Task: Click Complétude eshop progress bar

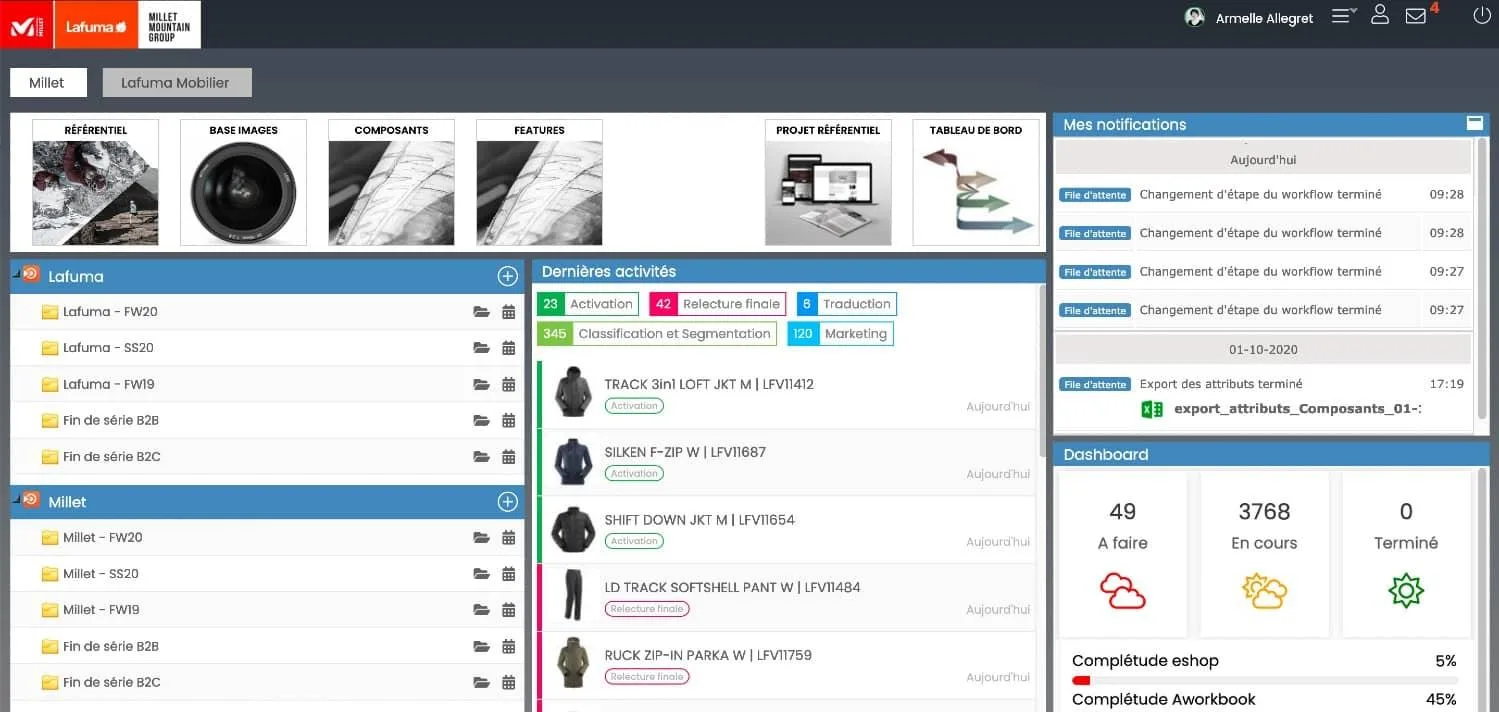Action: tap(1264, 680)
